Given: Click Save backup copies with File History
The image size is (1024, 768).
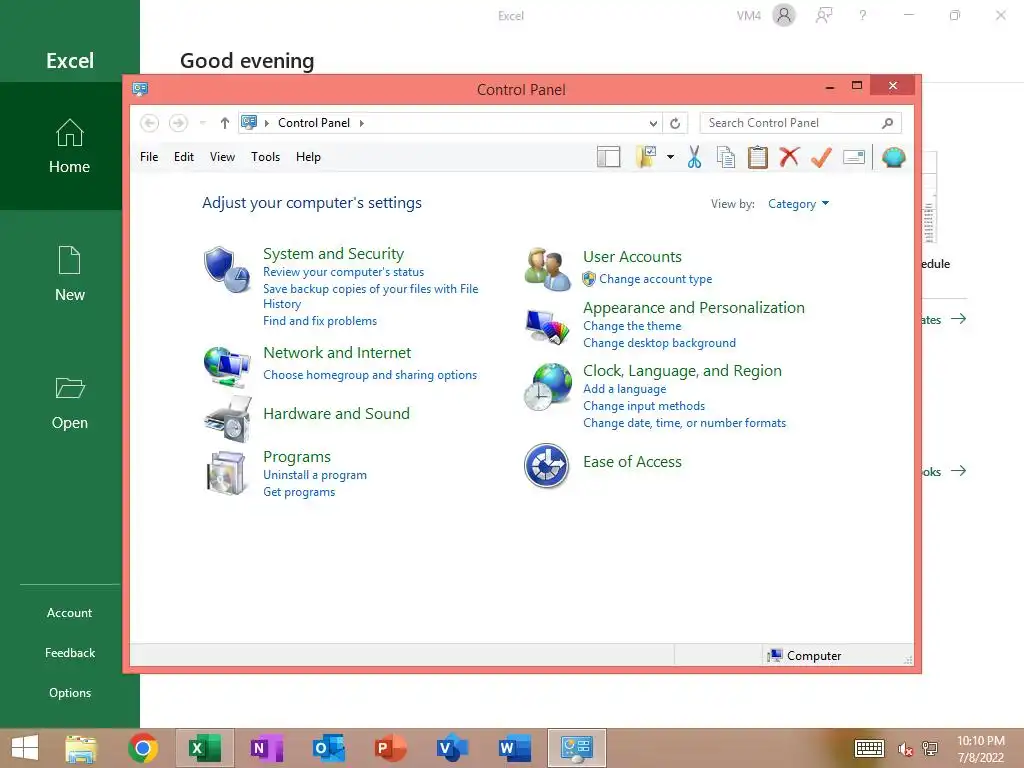Looking at the screenshot, I should click(x=370, y=296).
